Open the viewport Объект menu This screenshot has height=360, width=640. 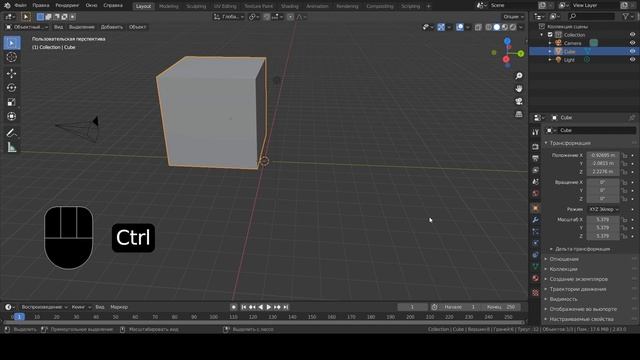138,27
